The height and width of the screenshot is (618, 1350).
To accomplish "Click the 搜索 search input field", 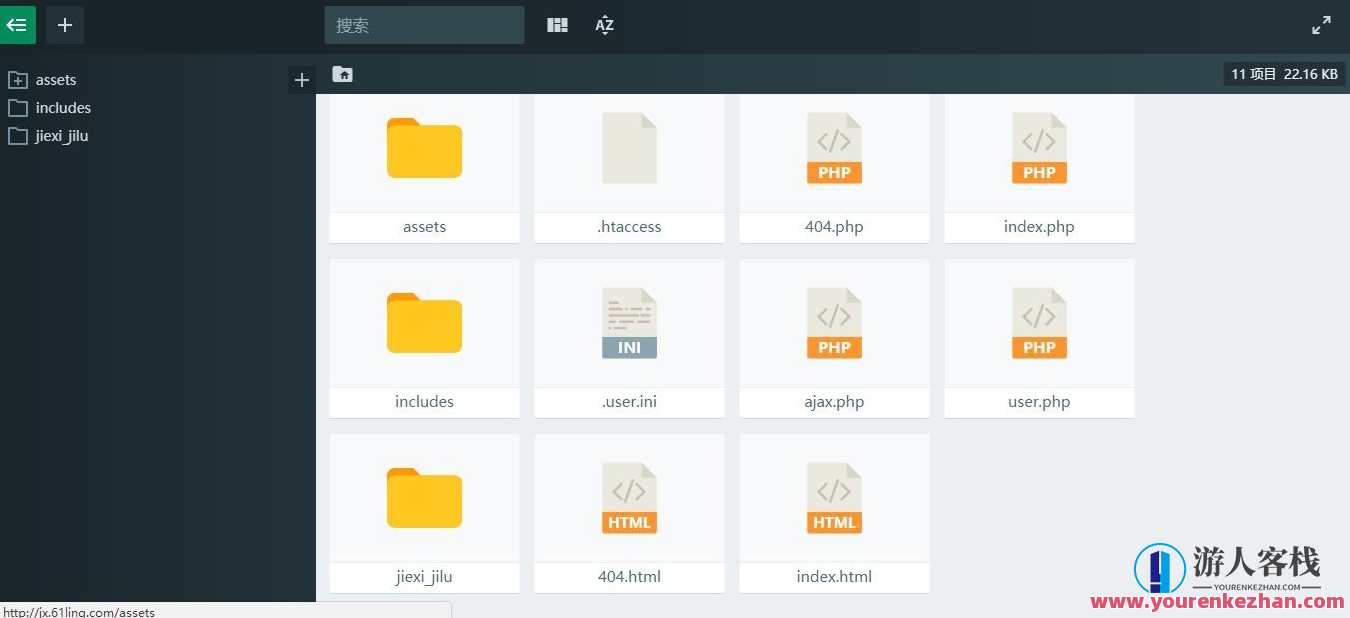I will 424,24.
